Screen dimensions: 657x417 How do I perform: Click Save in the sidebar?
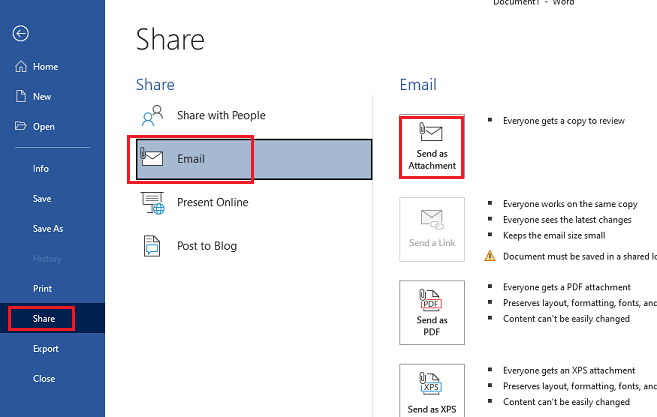pyautogui.click(x=42, y=199)
